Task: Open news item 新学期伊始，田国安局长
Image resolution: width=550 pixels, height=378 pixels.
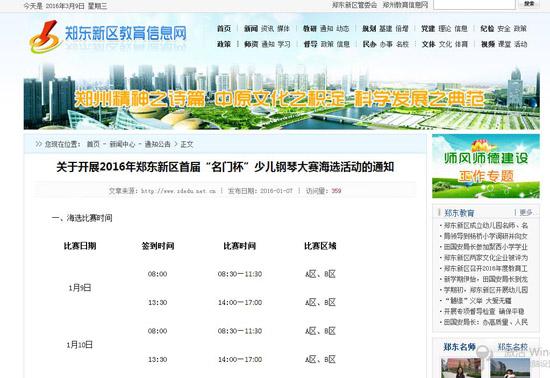Action: [x=485, y=279]
